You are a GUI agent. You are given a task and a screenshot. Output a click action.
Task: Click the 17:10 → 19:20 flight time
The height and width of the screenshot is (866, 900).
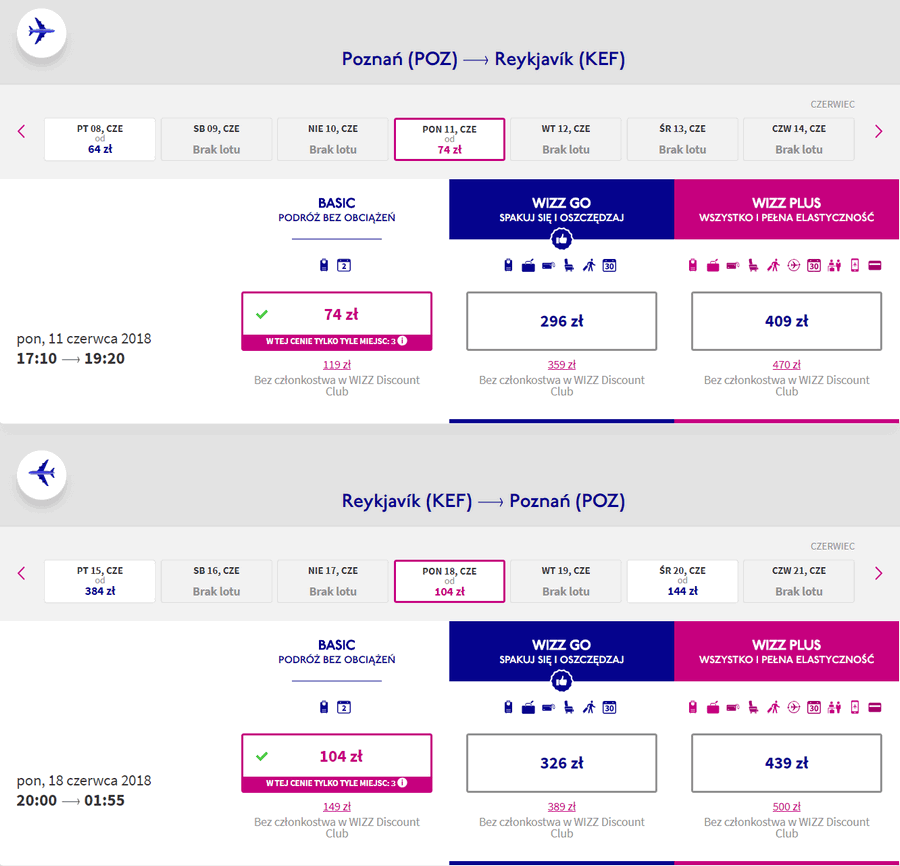click(x=71, y=359)
